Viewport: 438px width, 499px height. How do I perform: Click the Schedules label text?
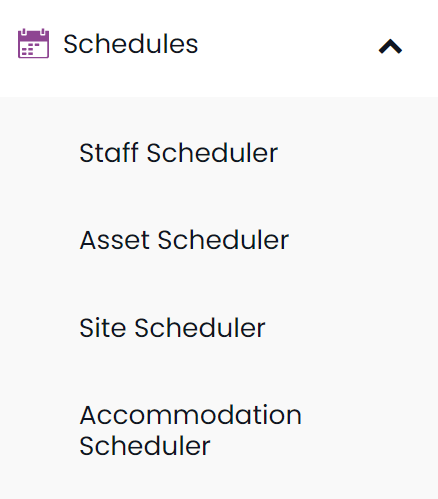click(x=131, y=44)
